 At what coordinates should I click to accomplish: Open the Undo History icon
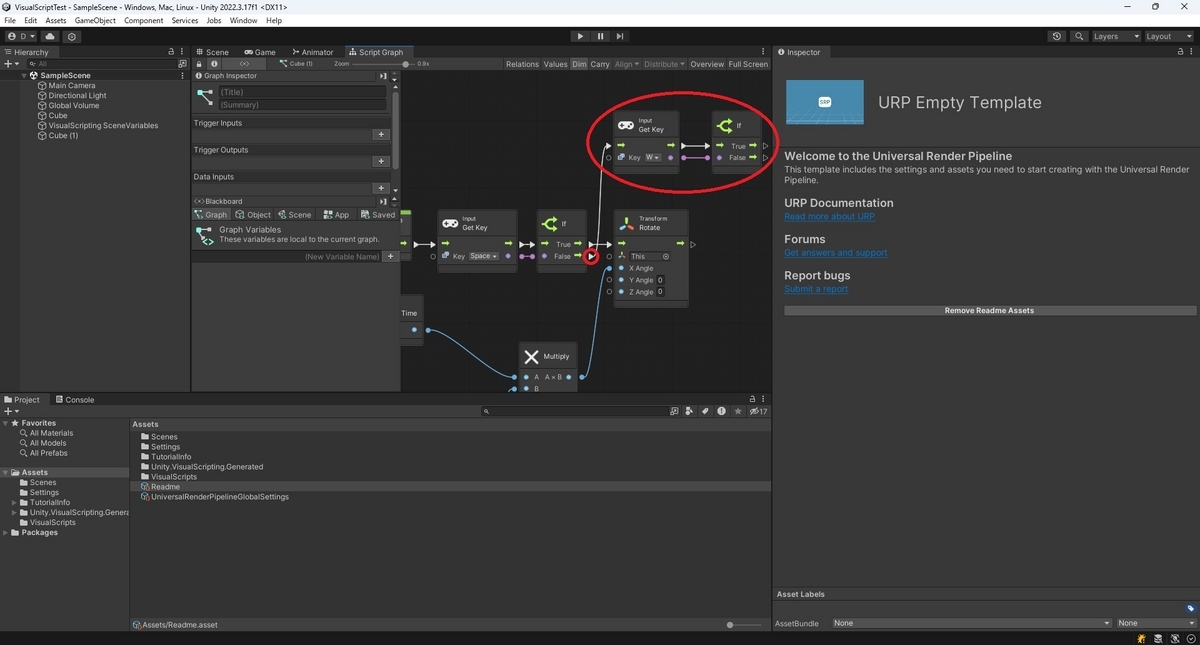pos(1057,36)
